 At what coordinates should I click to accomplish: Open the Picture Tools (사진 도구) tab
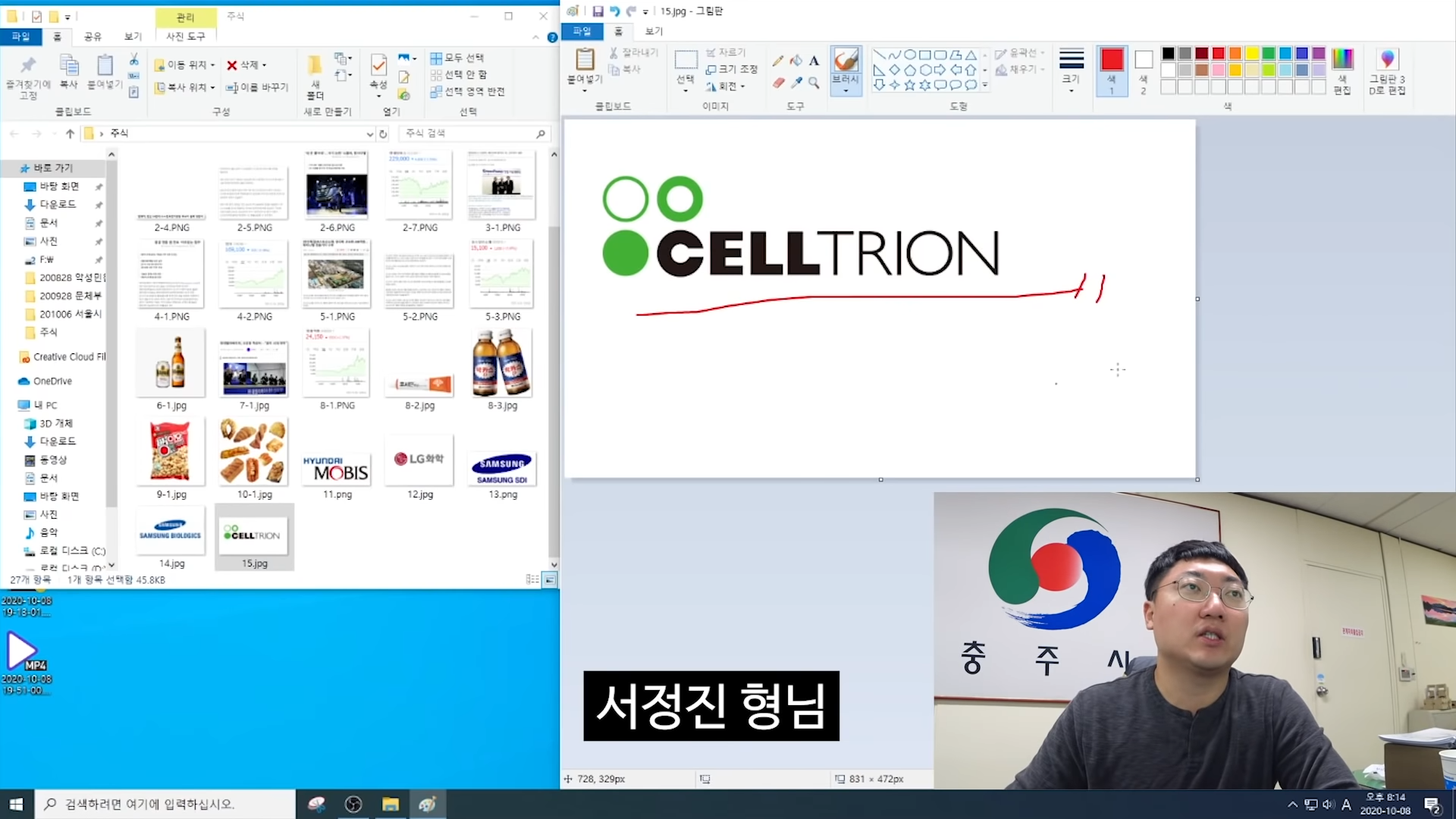[x=186, y=36]
